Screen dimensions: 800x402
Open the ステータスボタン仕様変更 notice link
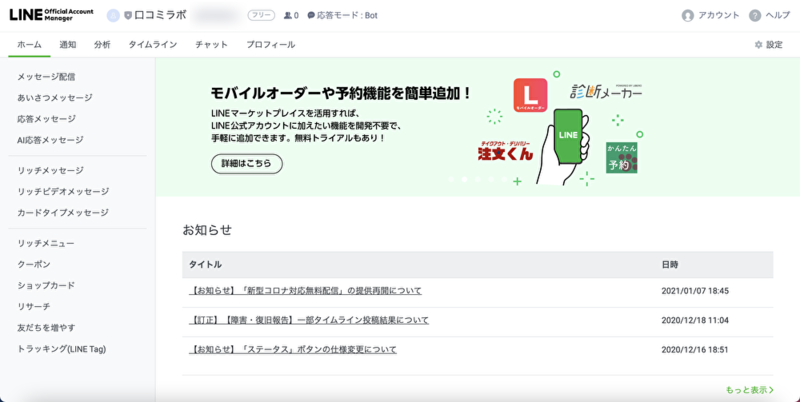coord(292,349)
